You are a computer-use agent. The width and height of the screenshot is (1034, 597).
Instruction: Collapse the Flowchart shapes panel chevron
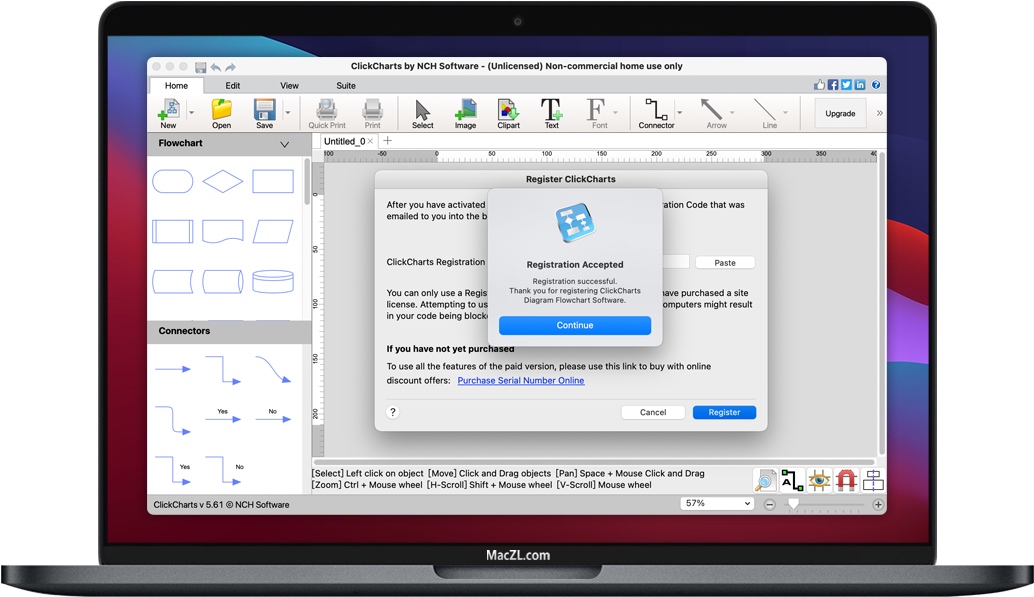[x=284, y=144]
